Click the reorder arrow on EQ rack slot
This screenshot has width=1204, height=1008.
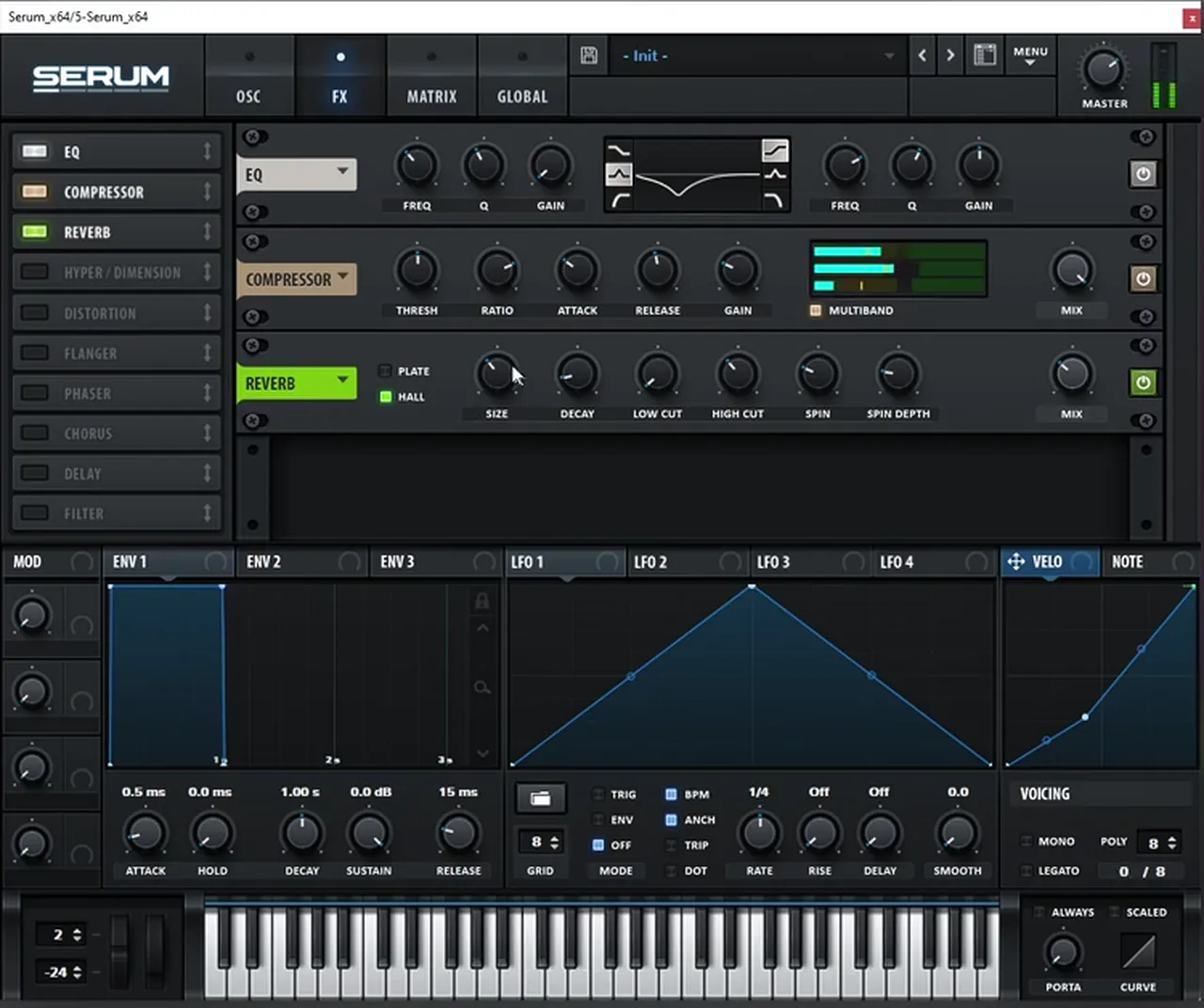point(207,151)
